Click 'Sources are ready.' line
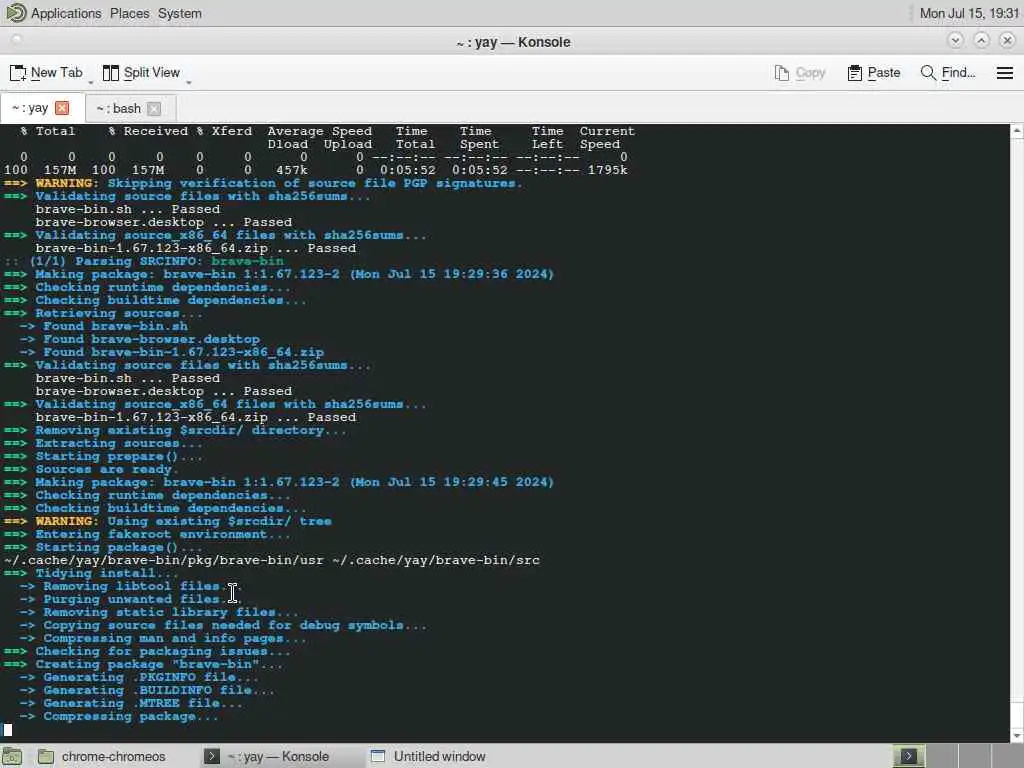The image size is (1024, 768). pos(91,470)
